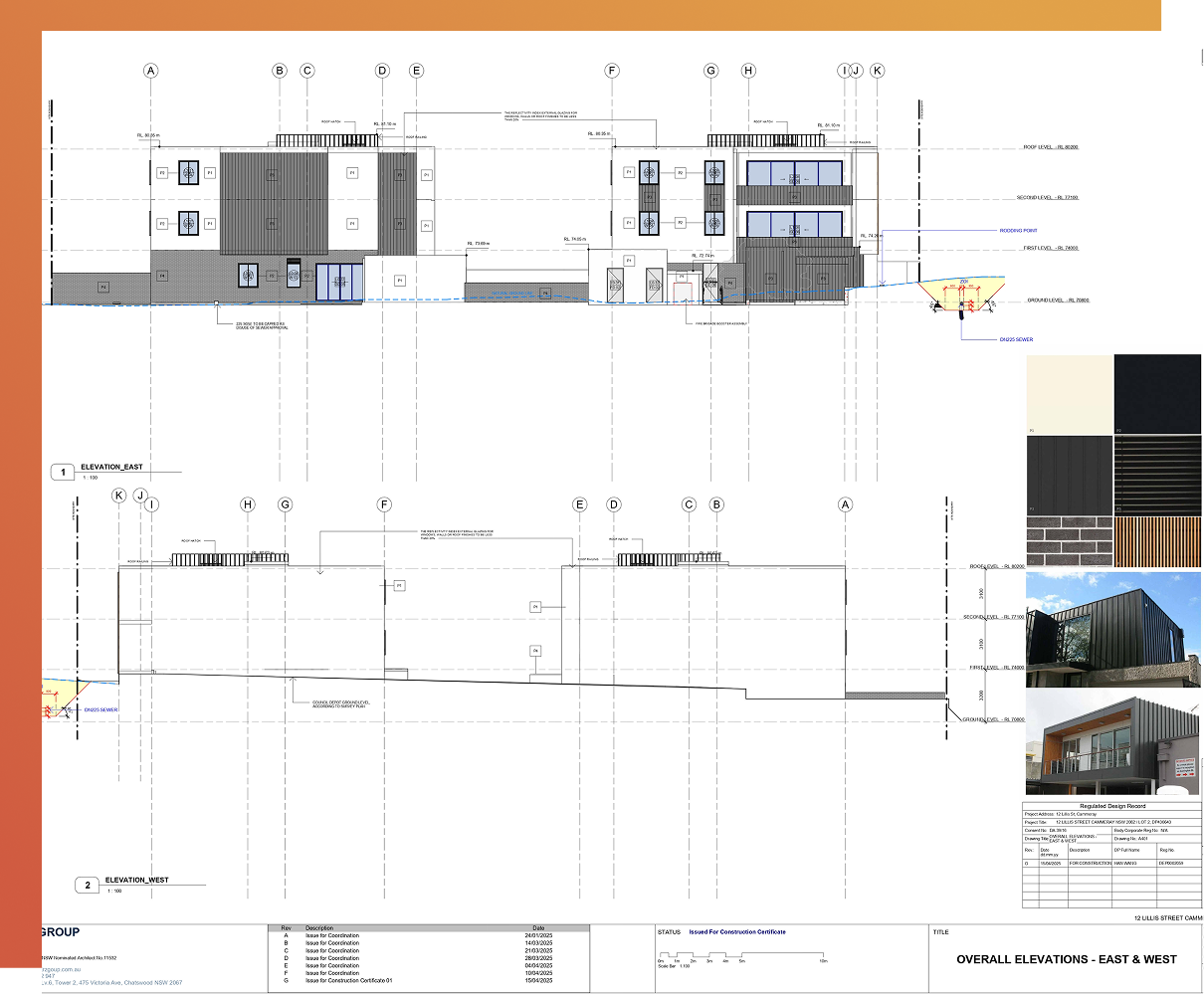Click the blue RODDING POINT annotation
This screenshot has height=999, width=1204.
coord(1018,231)
